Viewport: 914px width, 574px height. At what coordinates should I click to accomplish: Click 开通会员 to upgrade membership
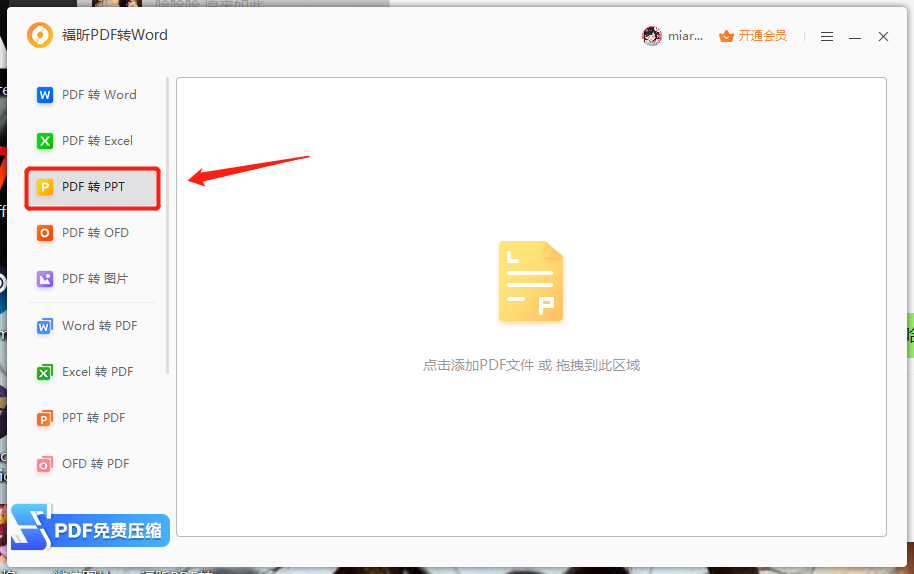762,36
